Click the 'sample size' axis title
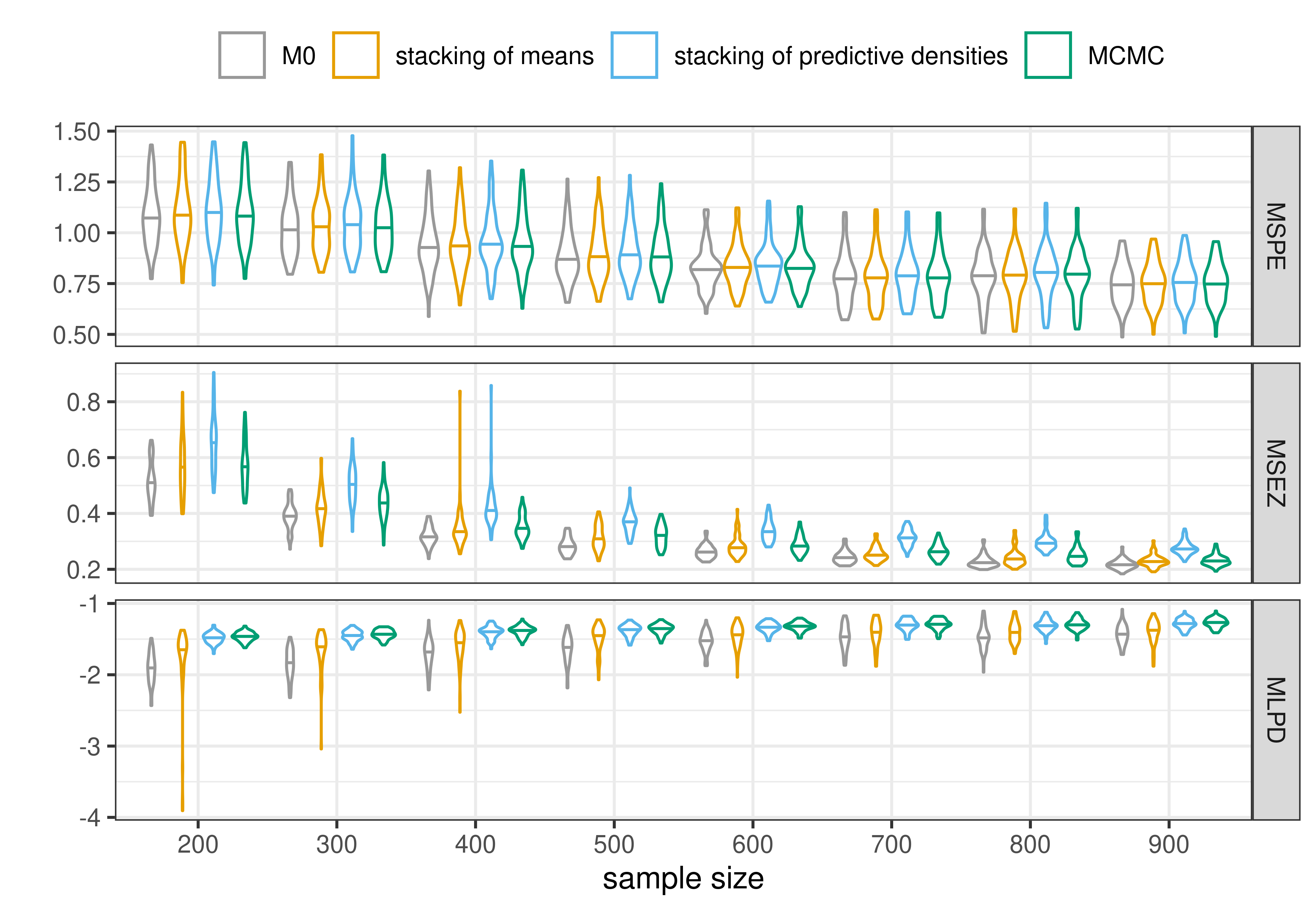The image size is (1316, 911). tap(683, 879)
